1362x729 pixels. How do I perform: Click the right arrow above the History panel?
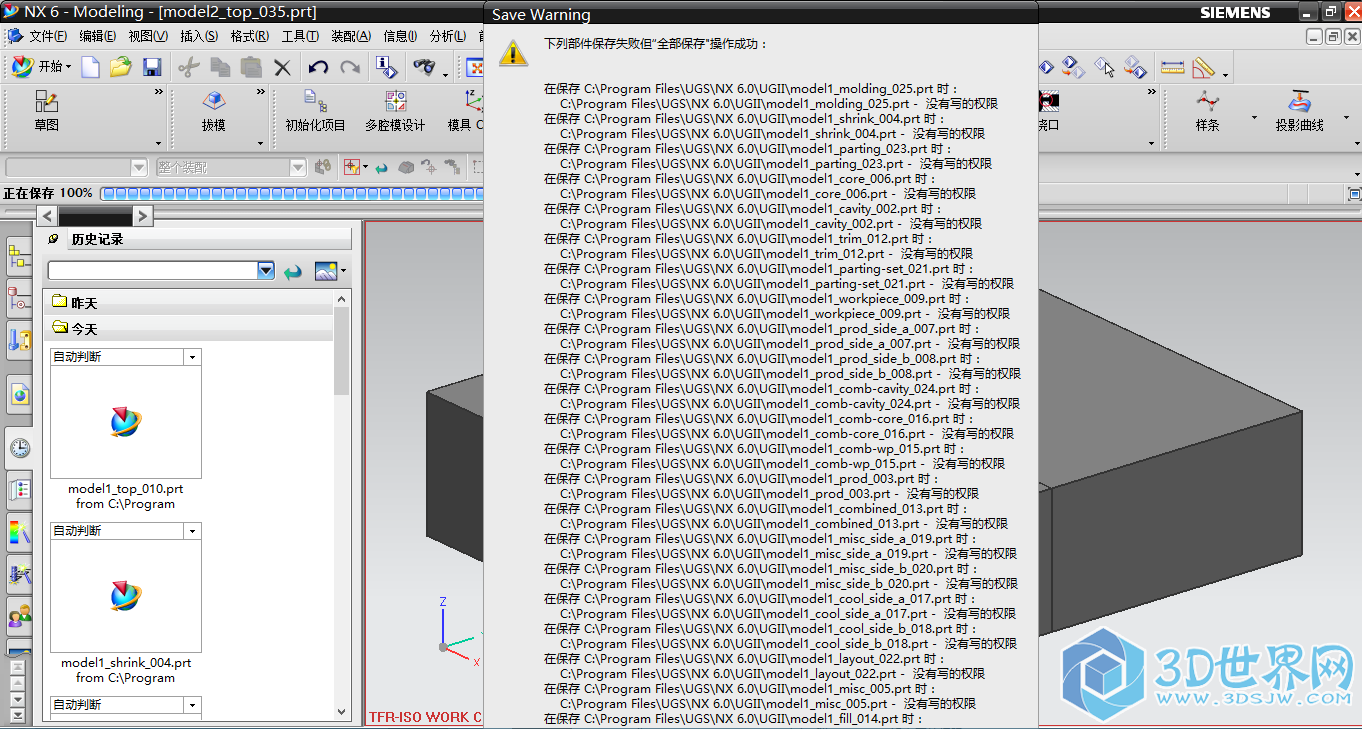point(142,215)
